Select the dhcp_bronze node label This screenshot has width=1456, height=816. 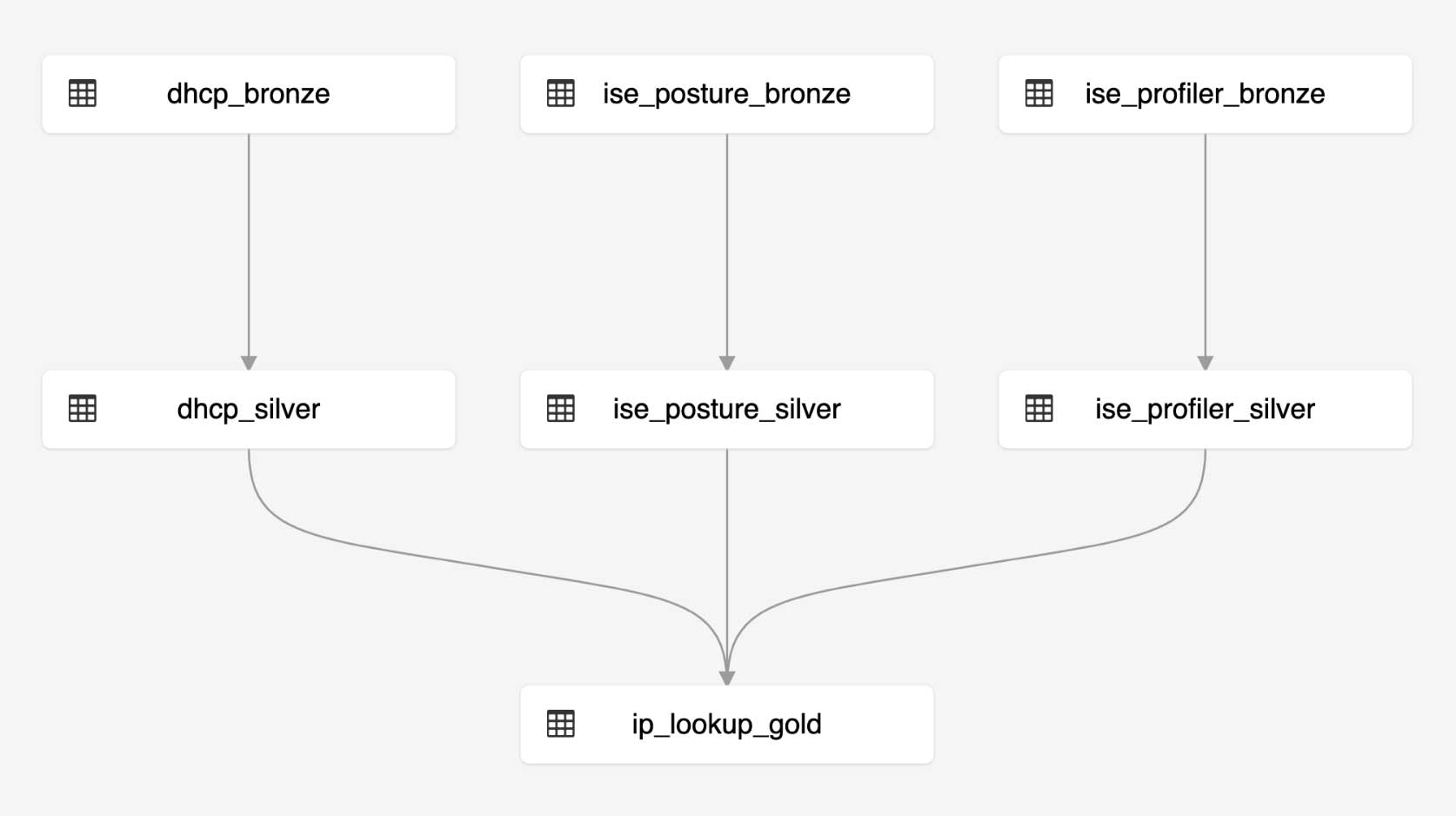248,94
